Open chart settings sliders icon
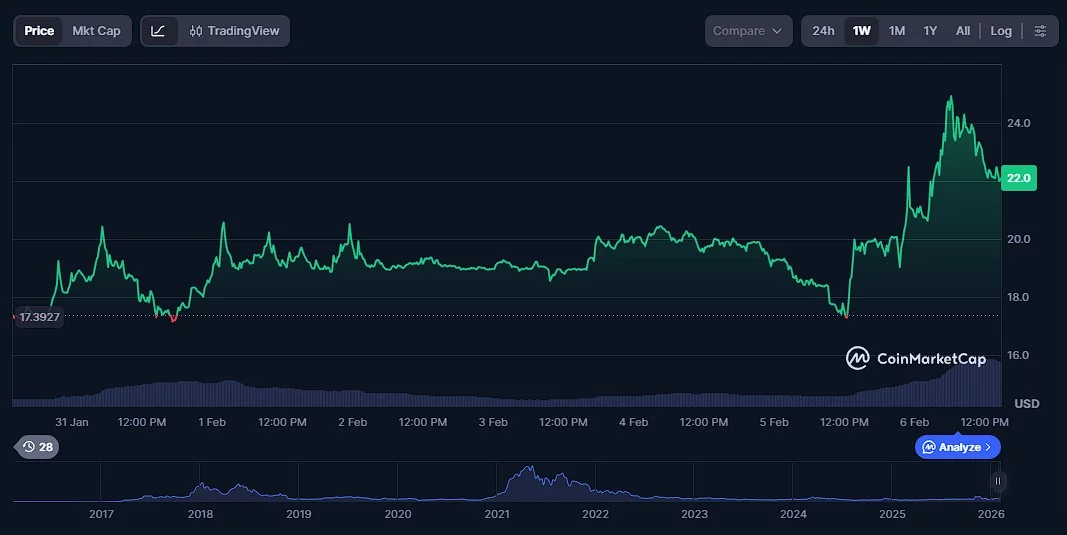1067x535 pixels. click(x=1040, y=31)
